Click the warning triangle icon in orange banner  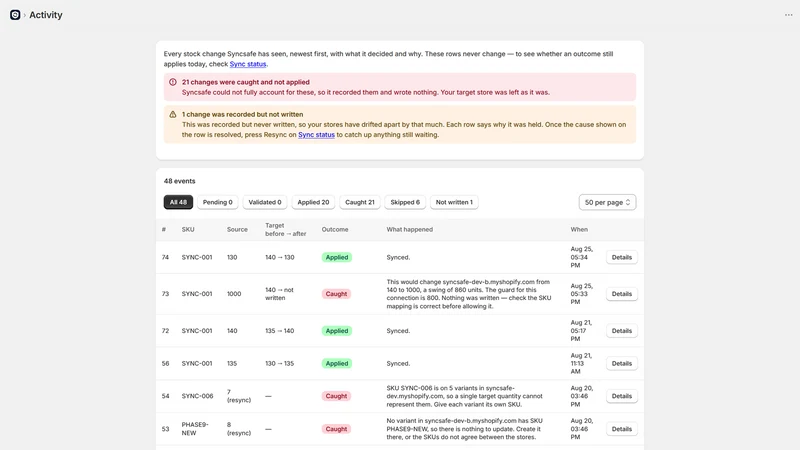172,114
